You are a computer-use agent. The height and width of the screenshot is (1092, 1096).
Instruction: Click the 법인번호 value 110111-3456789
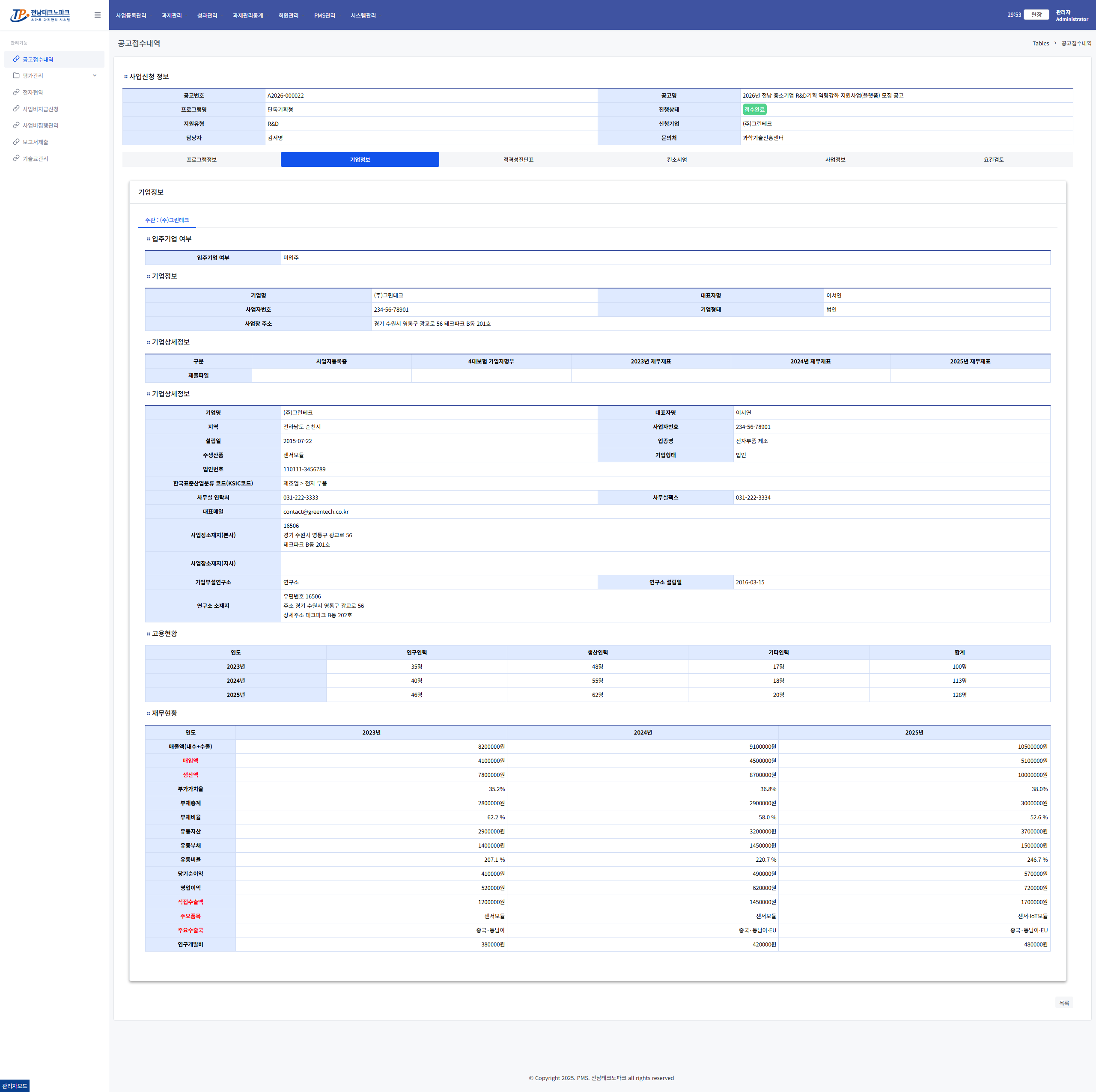tap(305, 469)
